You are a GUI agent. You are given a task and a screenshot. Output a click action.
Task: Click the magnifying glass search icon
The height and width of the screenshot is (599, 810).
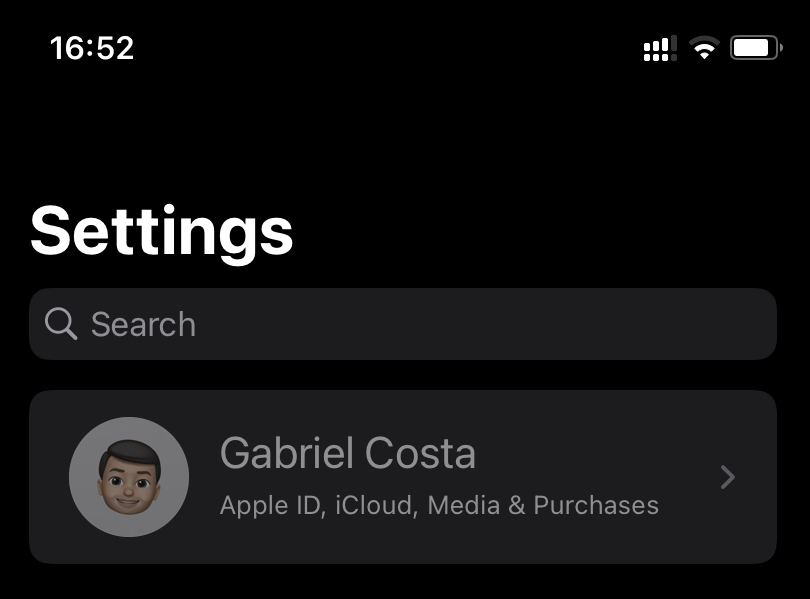(x=61, y=324)
